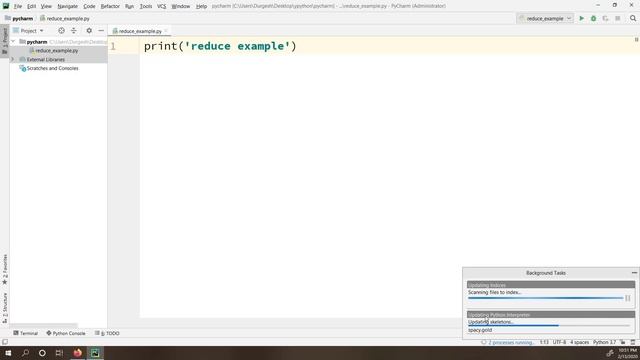Click the Scanning files to index progress bar
The height and width of the screenshot is (360, 640).
pyautogui.click(x=545, y=298)
